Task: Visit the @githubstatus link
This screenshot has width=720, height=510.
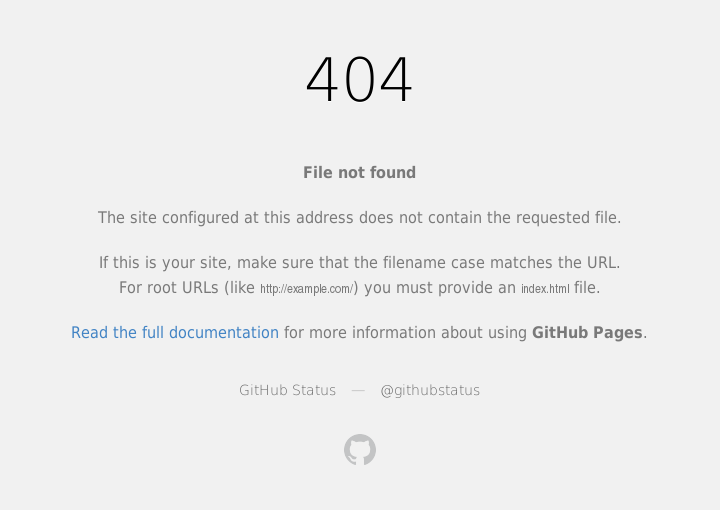Action: click(430, 391)
